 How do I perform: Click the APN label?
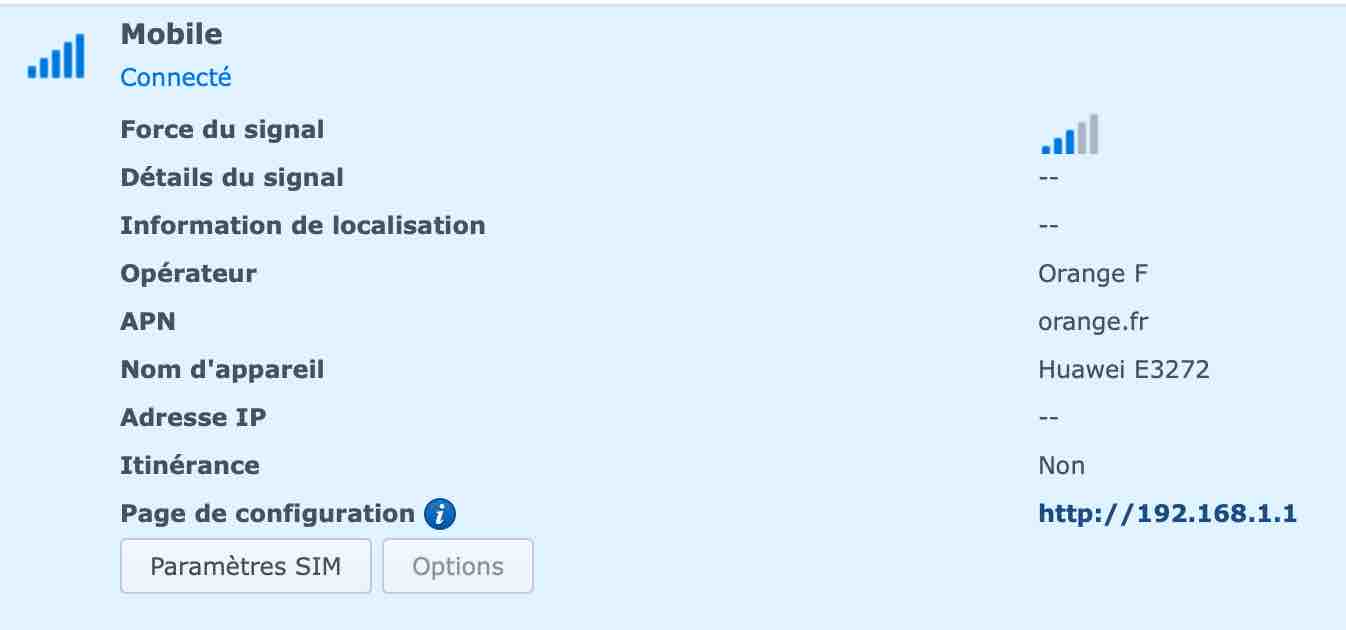(148, 321)
